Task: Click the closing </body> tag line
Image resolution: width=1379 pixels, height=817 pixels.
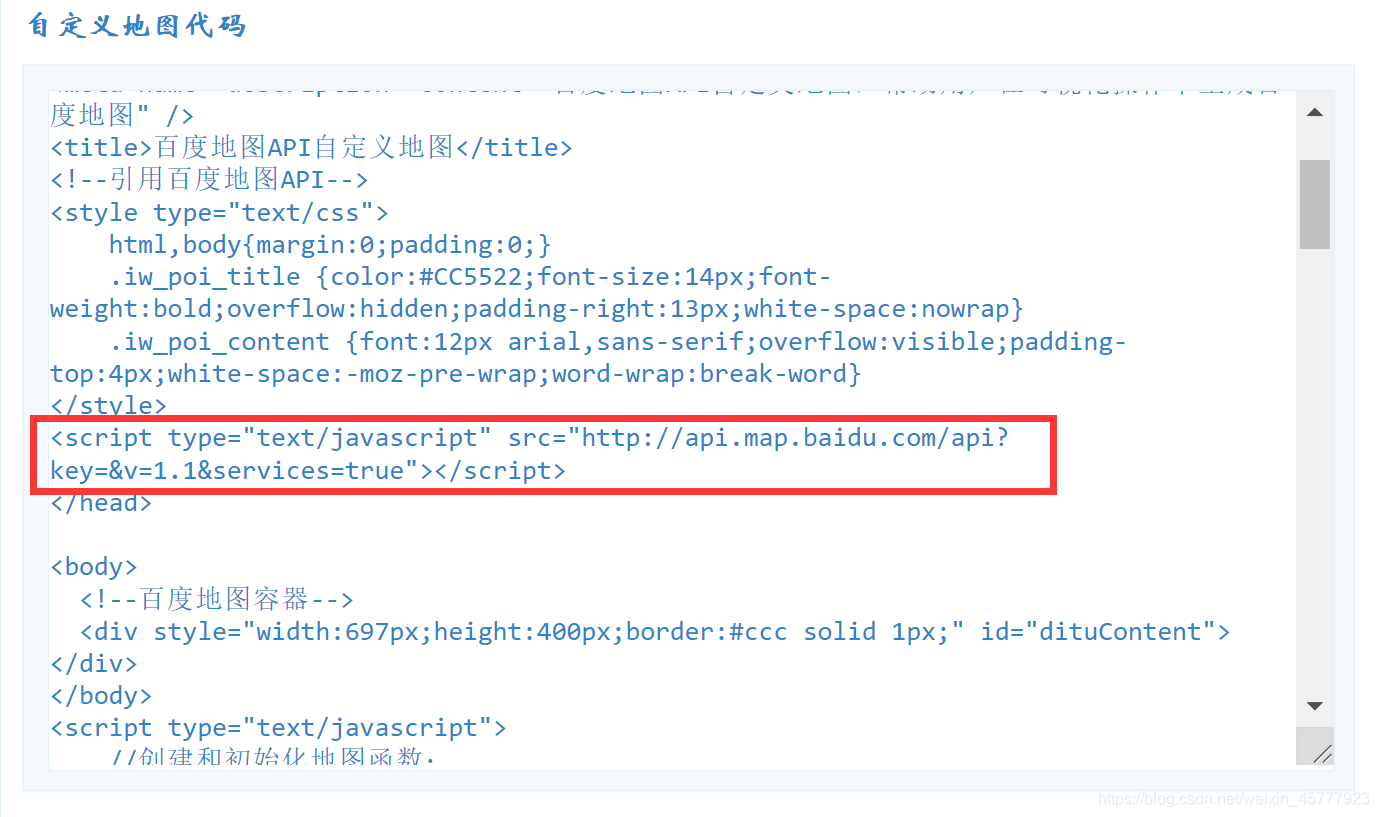Action: (x=101, y=696)
